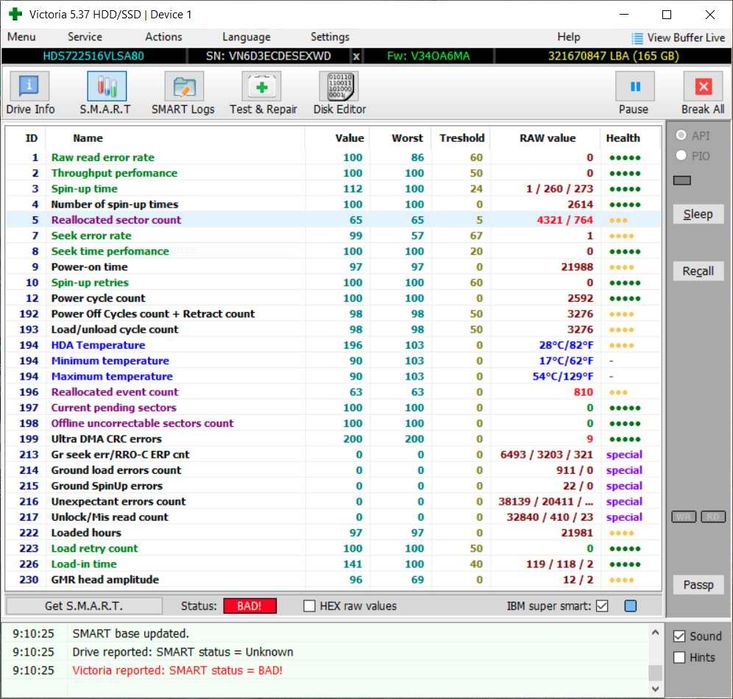
Task: Select the Load/unload cycle count row
Action: pyautogui.click(x=333, y=330)
